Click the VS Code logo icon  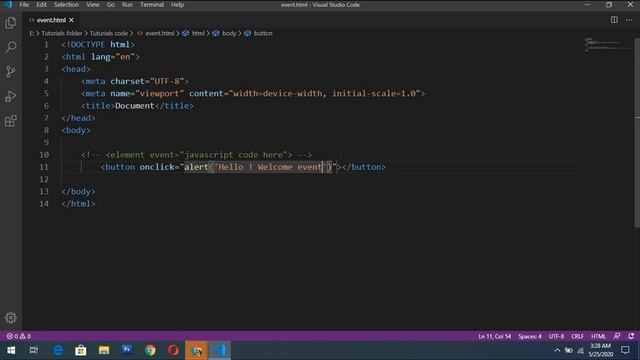[8, 4]
